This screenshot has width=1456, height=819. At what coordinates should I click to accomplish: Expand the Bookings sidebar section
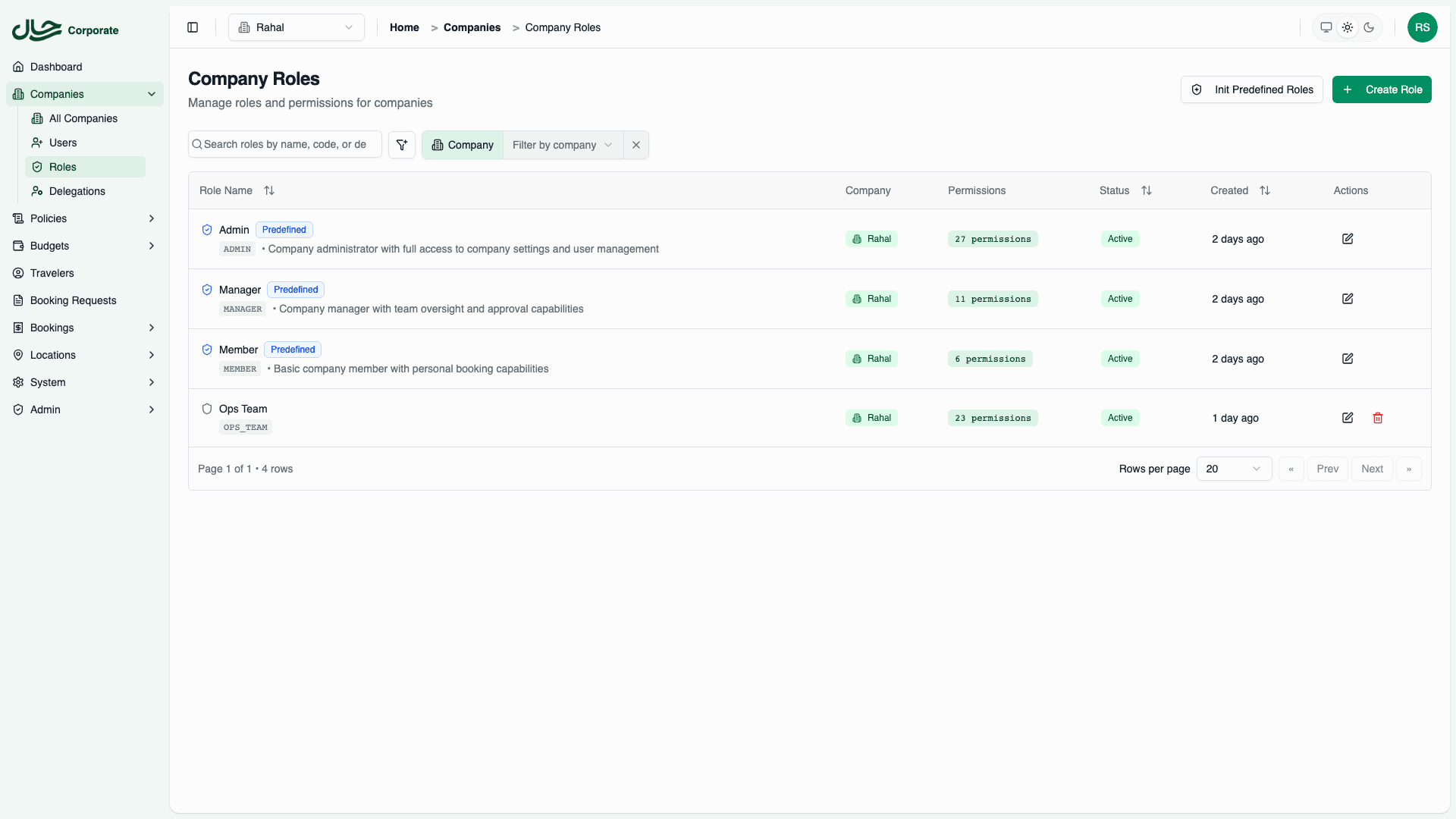coord(84,328)
